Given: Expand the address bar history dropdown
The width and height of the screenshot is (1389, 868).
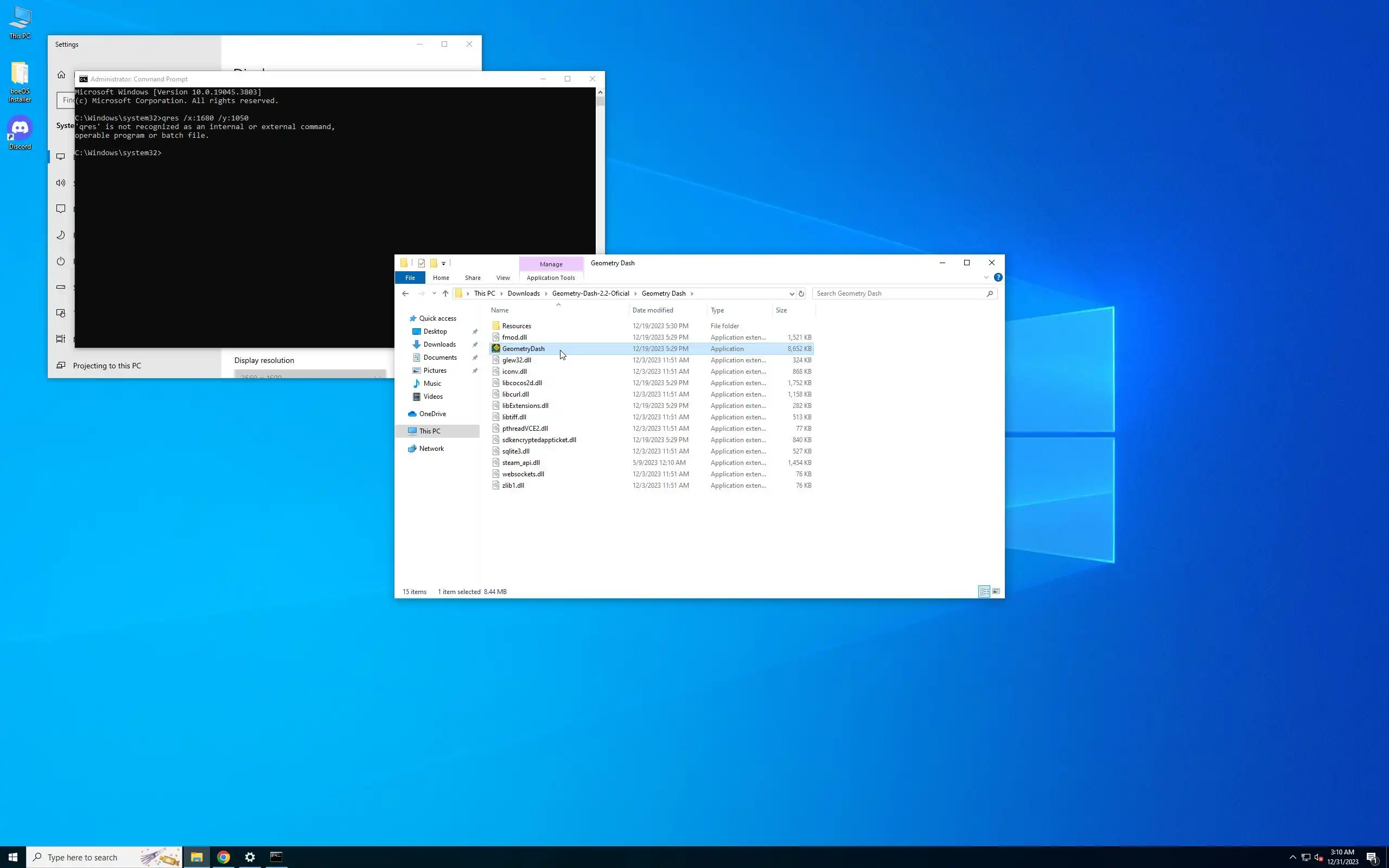Looking at the screenshot, I should [x=792, y=293].
